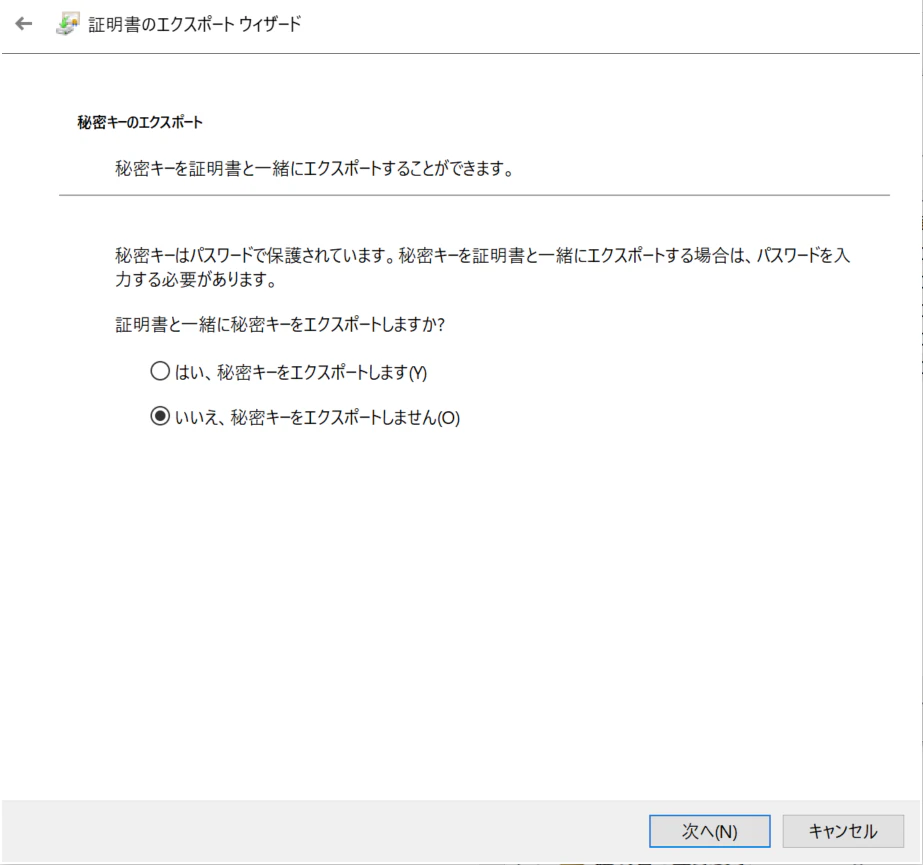This screenshot has height=865, width=923.
Task: Click the 秘密キーのエクスポート heading
Action: (x=140, y=122)
